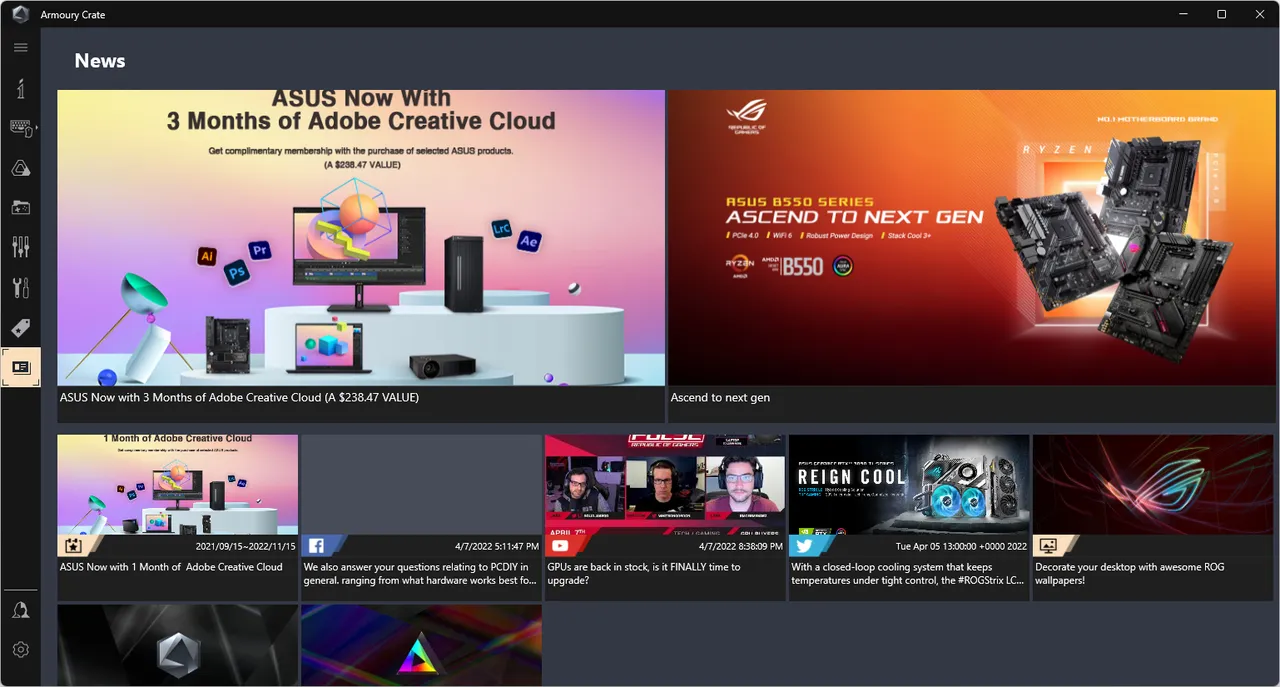The height and width of the screenshot is (687, 1280).
Task: Open the Aura Sync page
Action: coord(20,168)
